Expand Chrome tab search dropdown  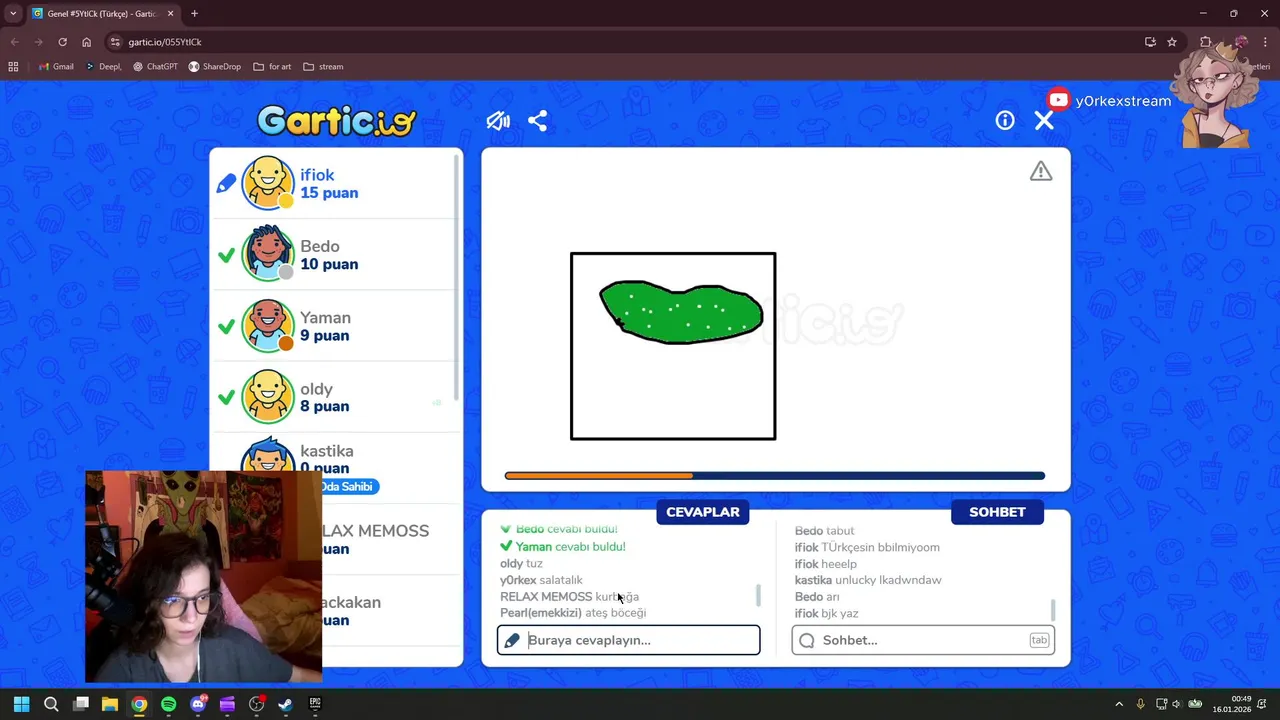coord(13,14)
